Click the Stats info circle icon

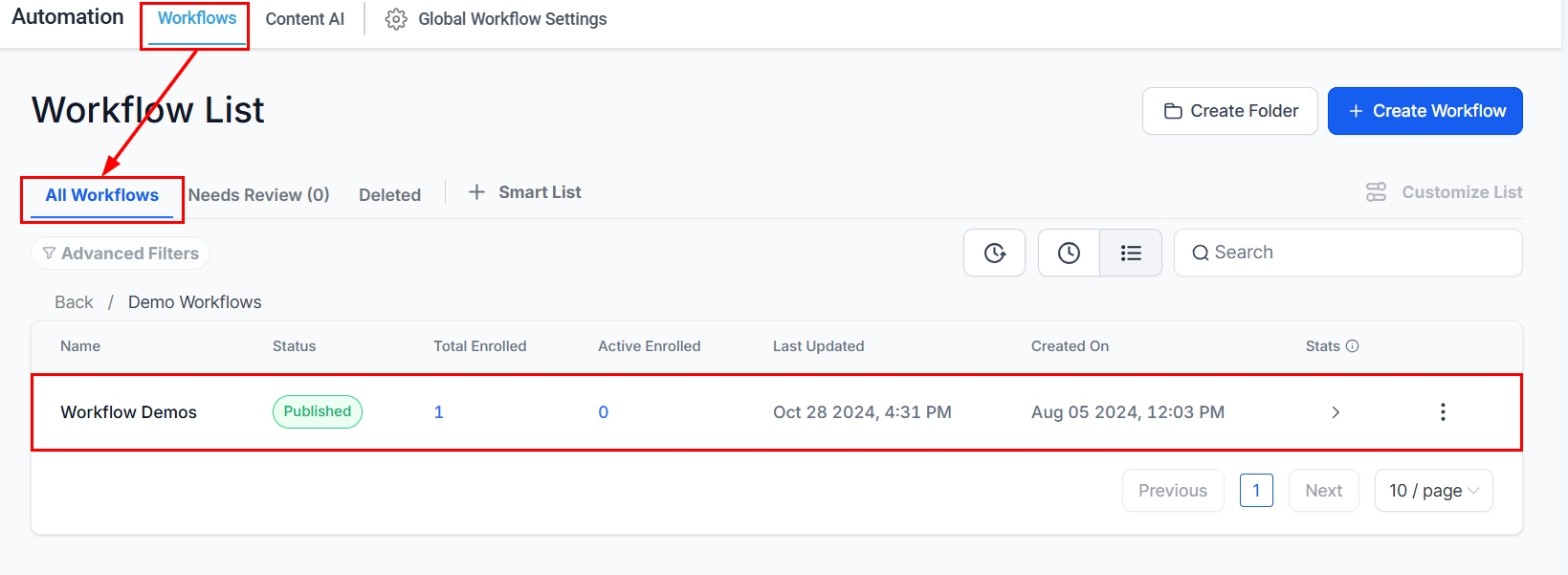tap(1352, 346)
